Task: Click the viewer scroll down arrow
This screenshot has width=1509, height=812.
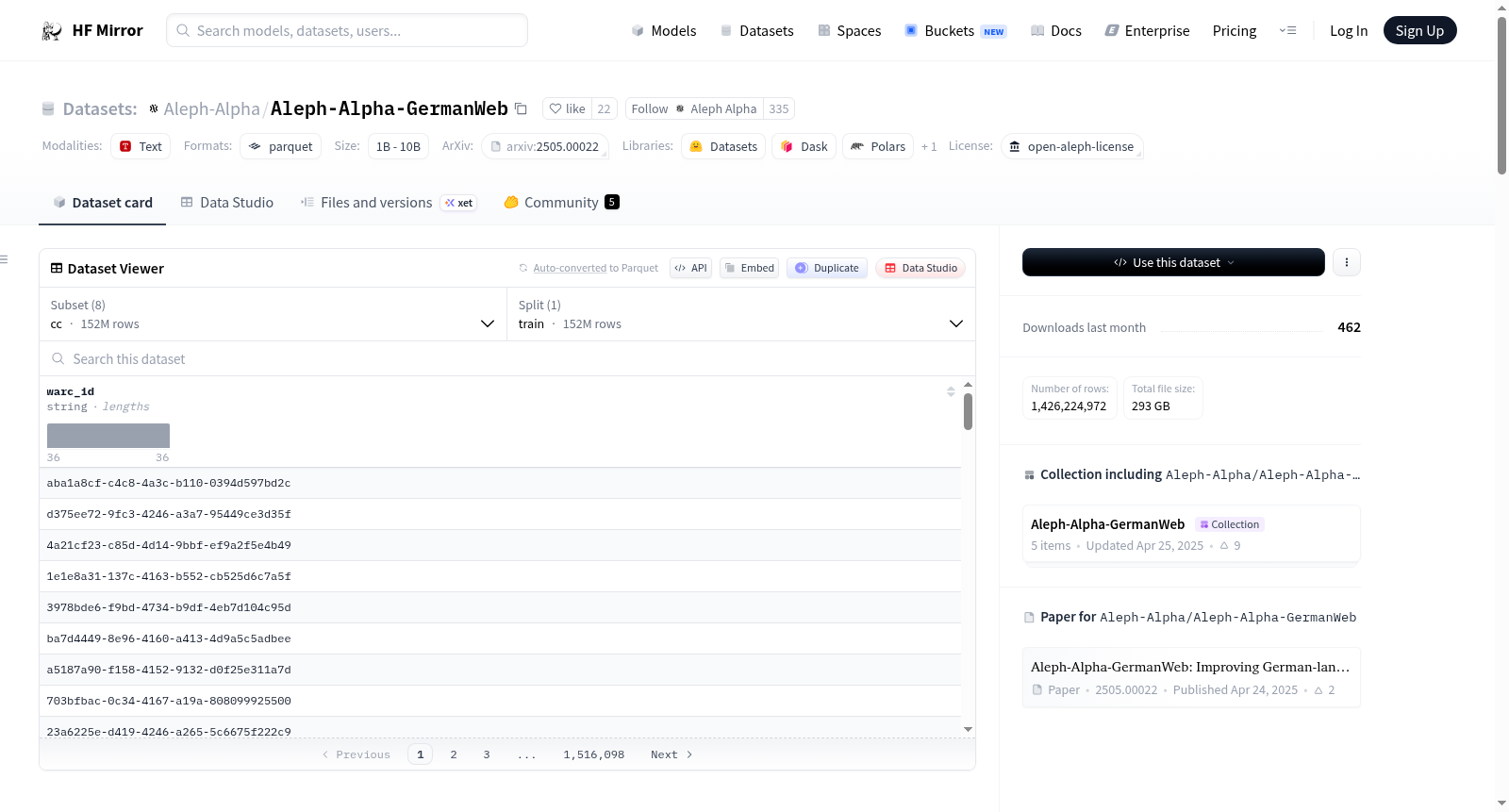Action: click(x=968, y=729)
